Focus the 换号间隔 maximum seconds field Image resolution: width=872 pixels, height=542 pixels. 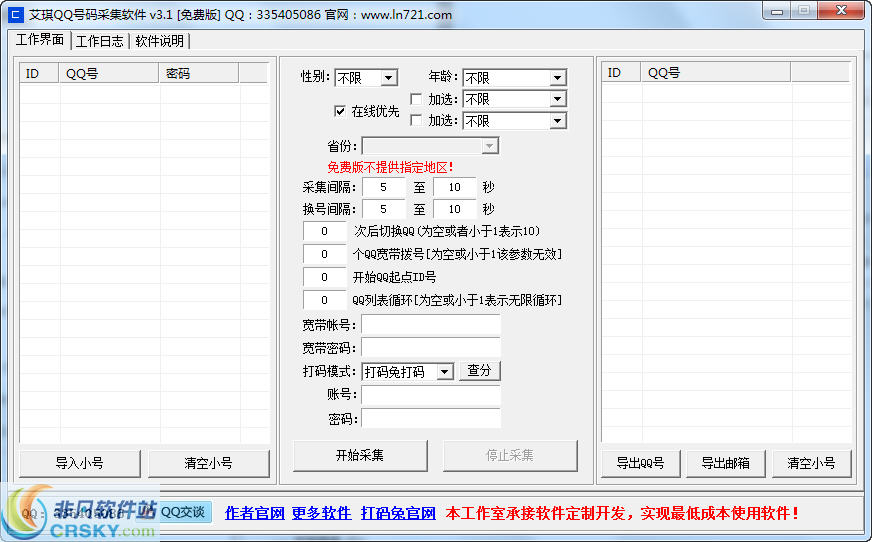pos(454,209)
